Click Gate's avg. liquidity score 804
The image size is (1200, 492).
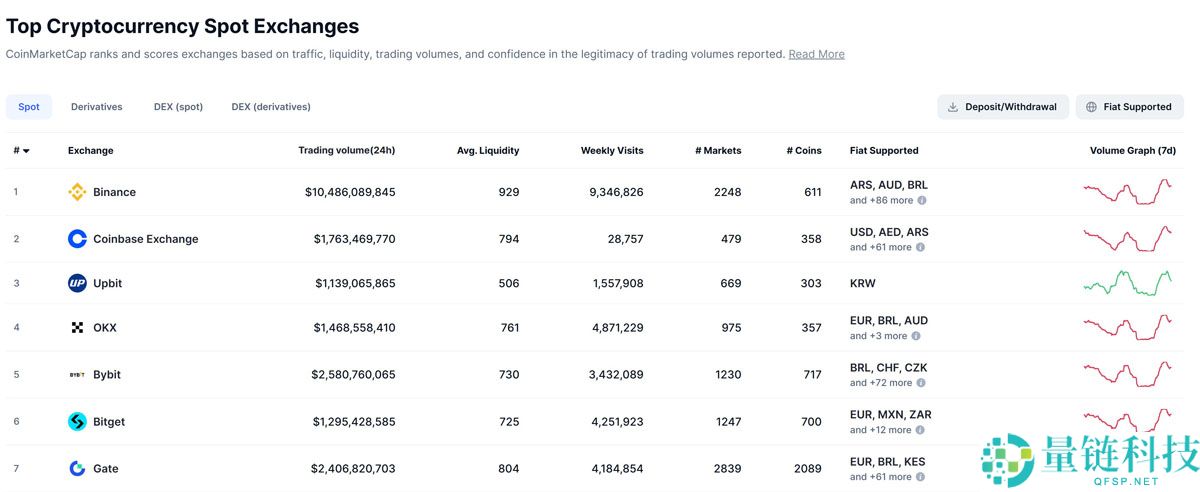(x=508, y=468)
